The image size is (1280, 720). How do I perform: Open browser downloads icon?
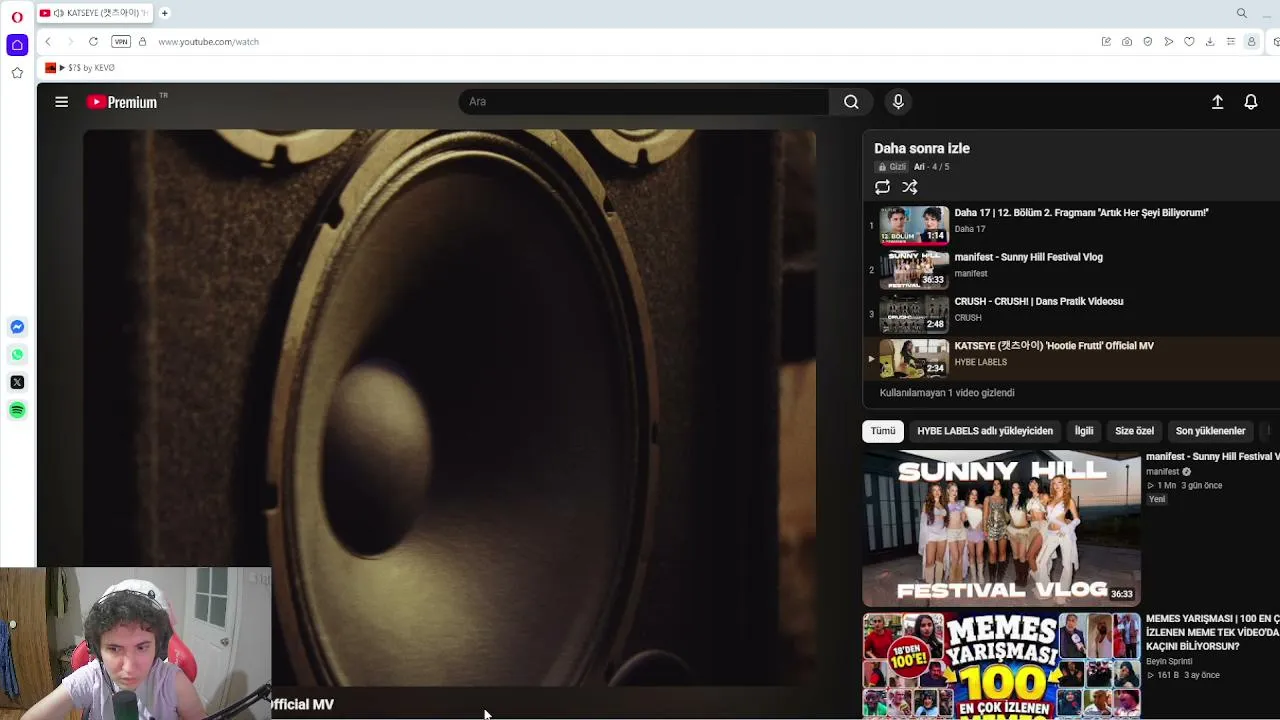[1210, 42]
